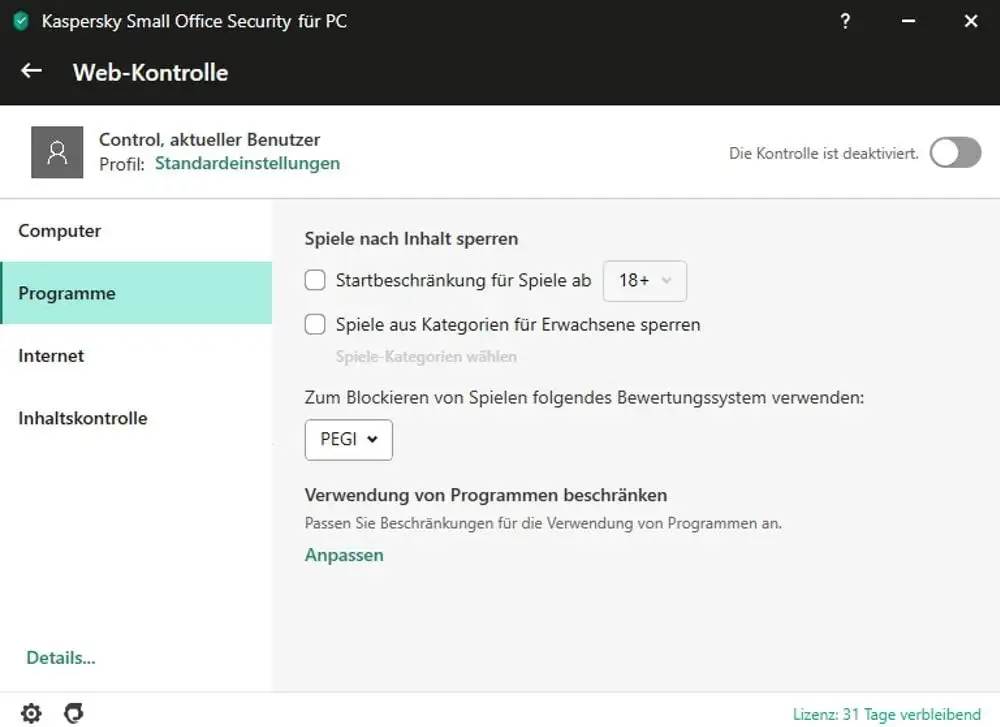
Task: Click the user avatar icon
Action: (x=57, y=152)
